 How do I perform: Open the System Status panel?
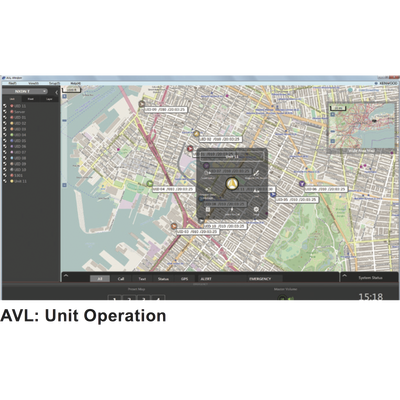(x=370, y=278)
